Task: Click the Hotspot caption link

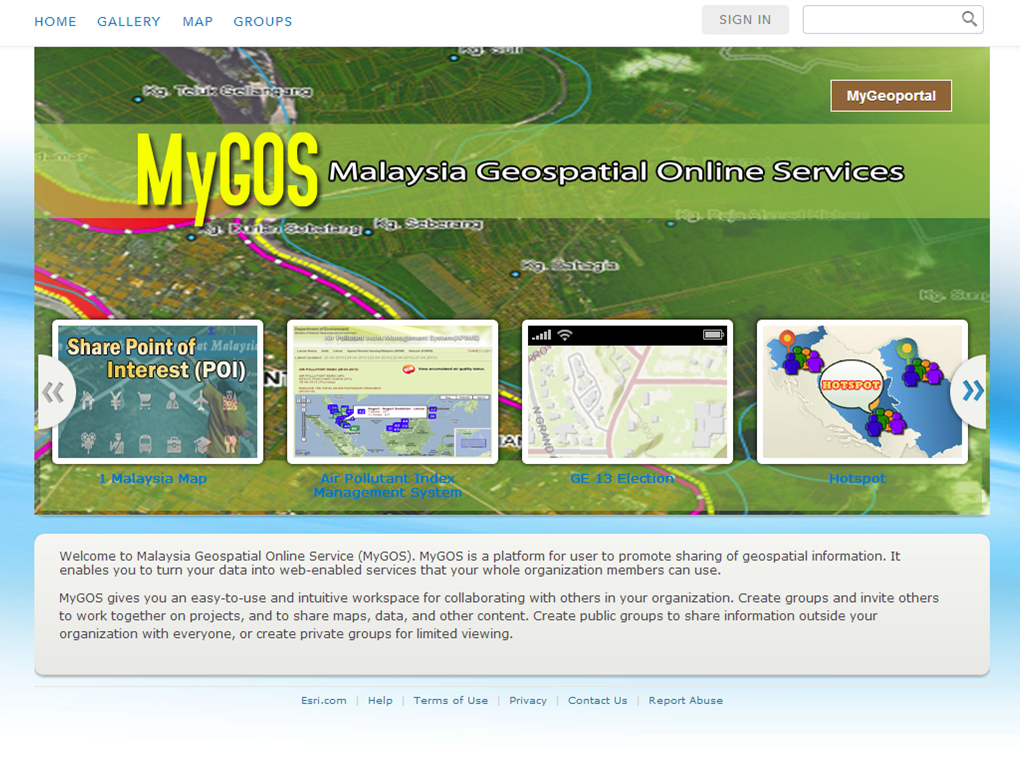Action: pos(857,479)
